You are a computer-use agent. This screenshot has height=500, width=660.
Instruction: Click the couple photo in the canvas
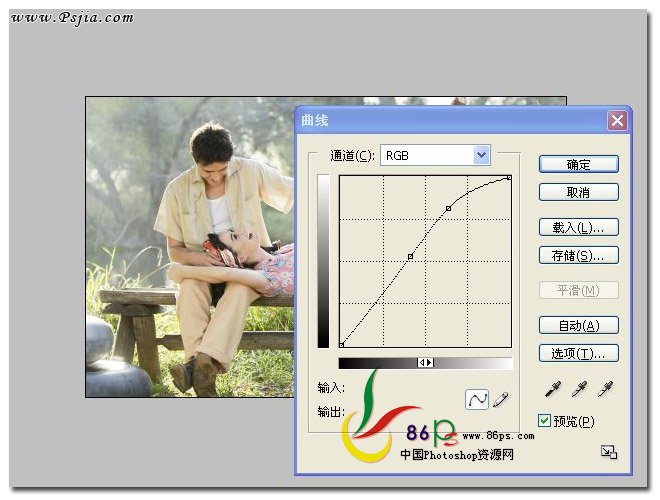pyautogui.click(x=189, y=247)
